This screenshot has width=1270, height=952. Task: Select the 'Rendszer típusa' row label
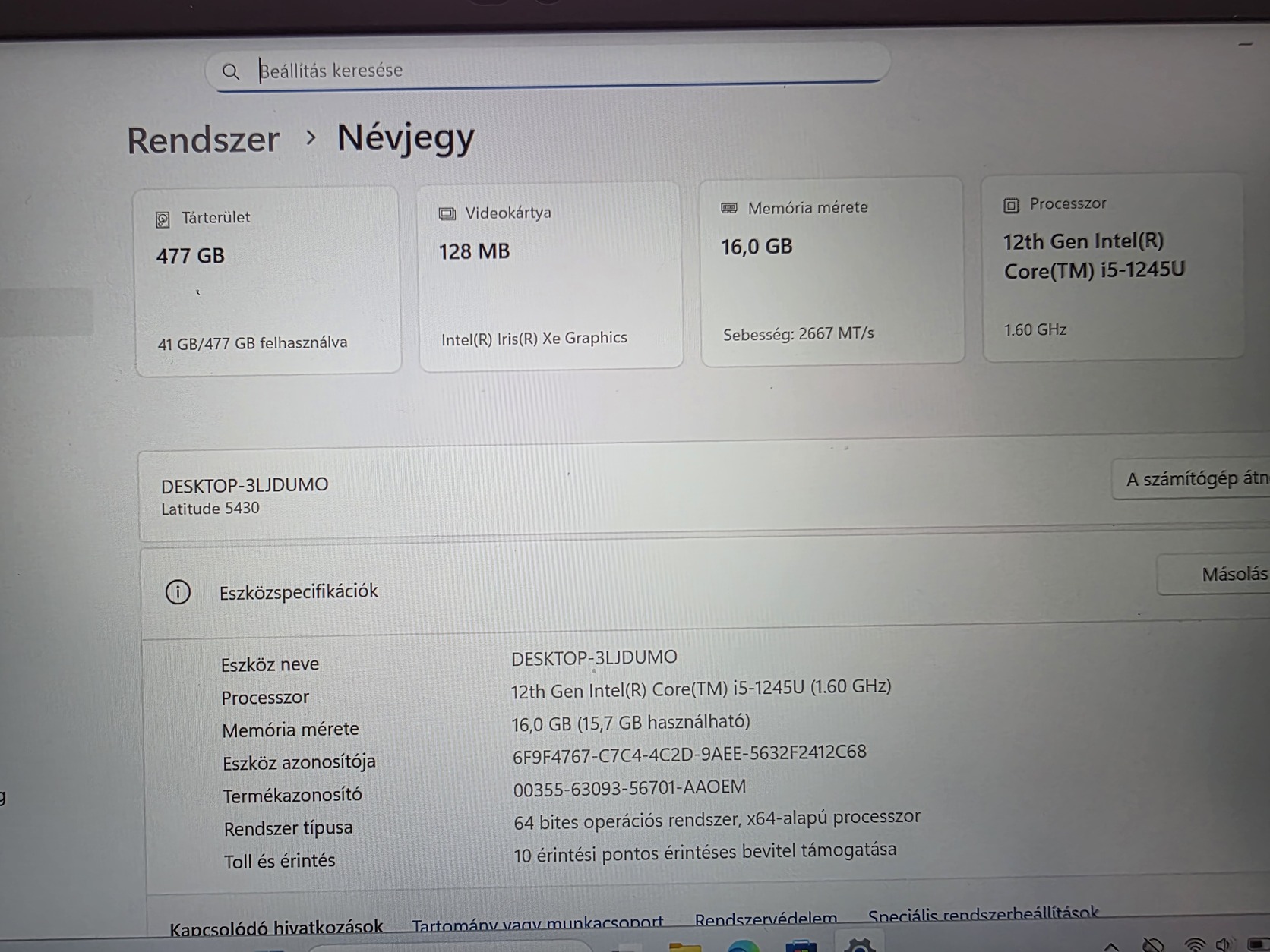click(x=288, y=828)
